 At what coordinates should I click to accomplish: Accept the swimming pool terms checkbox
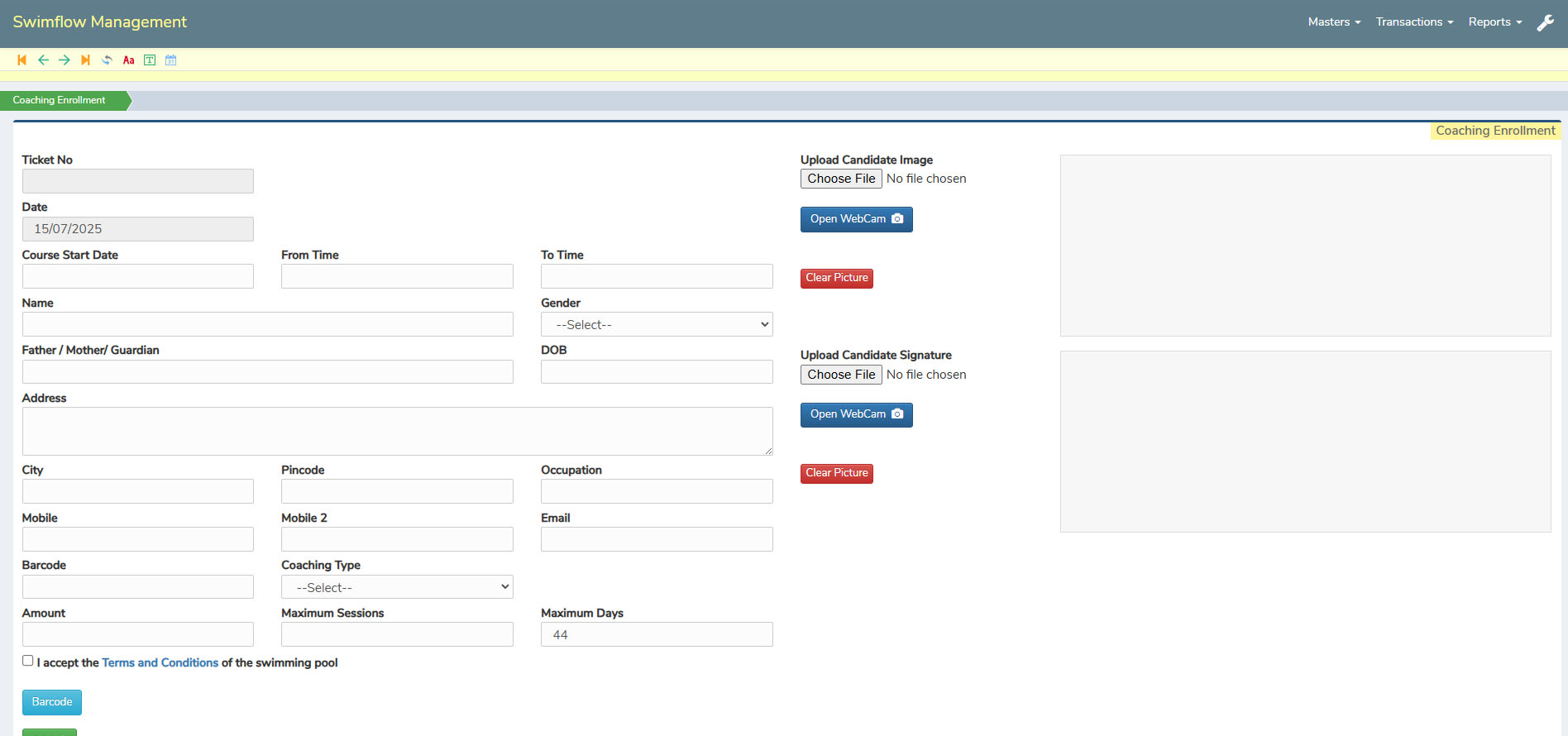point(28,661)
